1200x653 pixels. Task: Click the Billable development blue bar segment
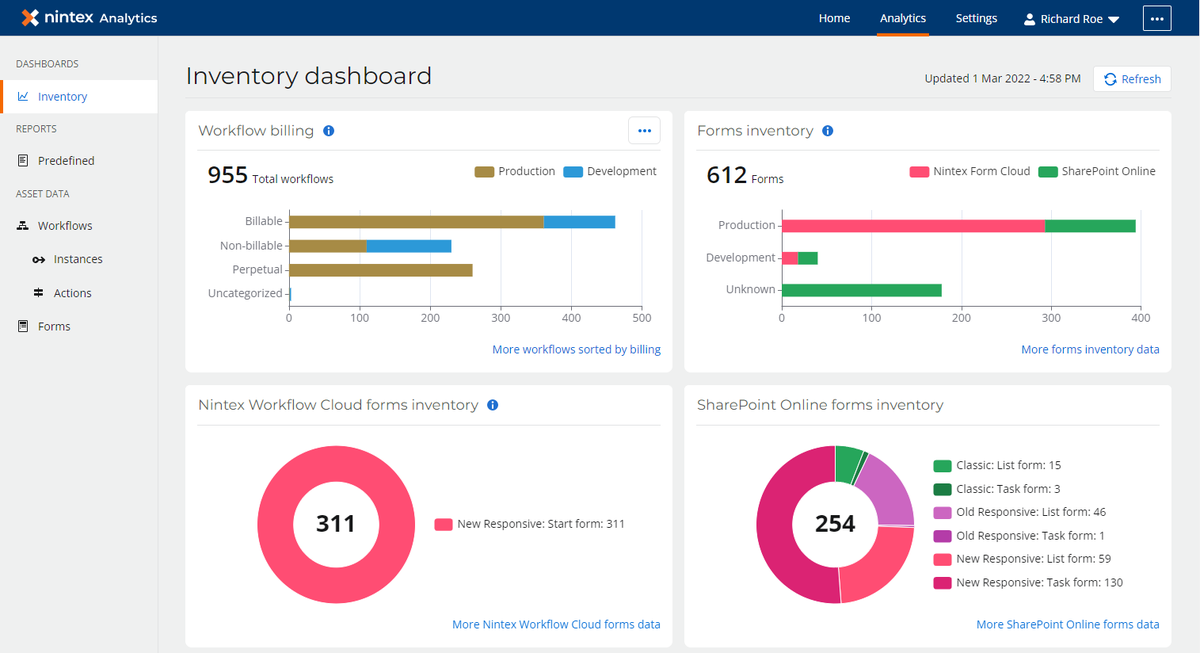coord(579,222)
